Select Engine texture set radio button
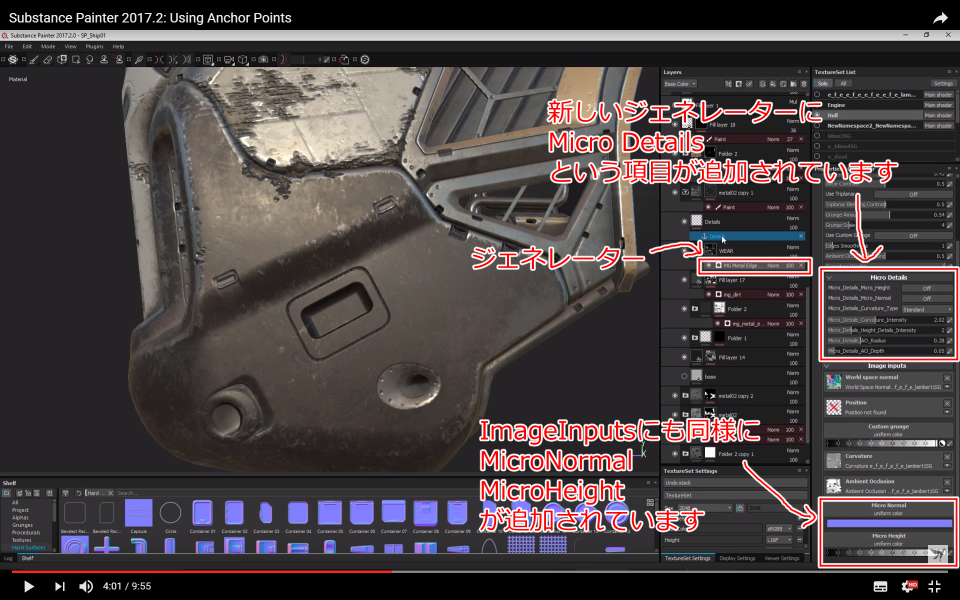 pyautogui.click(x=817, y=105)
